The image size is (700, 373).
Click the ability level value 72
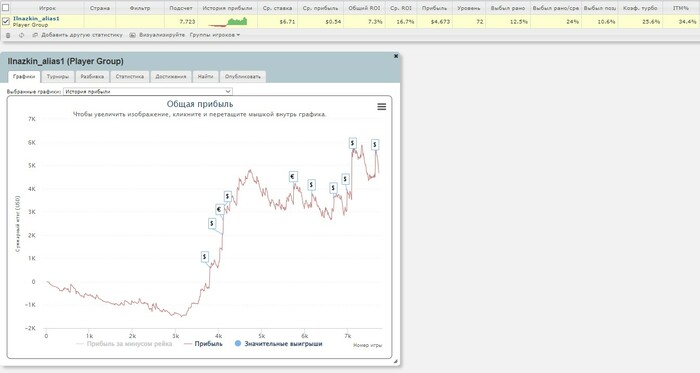[x=480, y=21]
